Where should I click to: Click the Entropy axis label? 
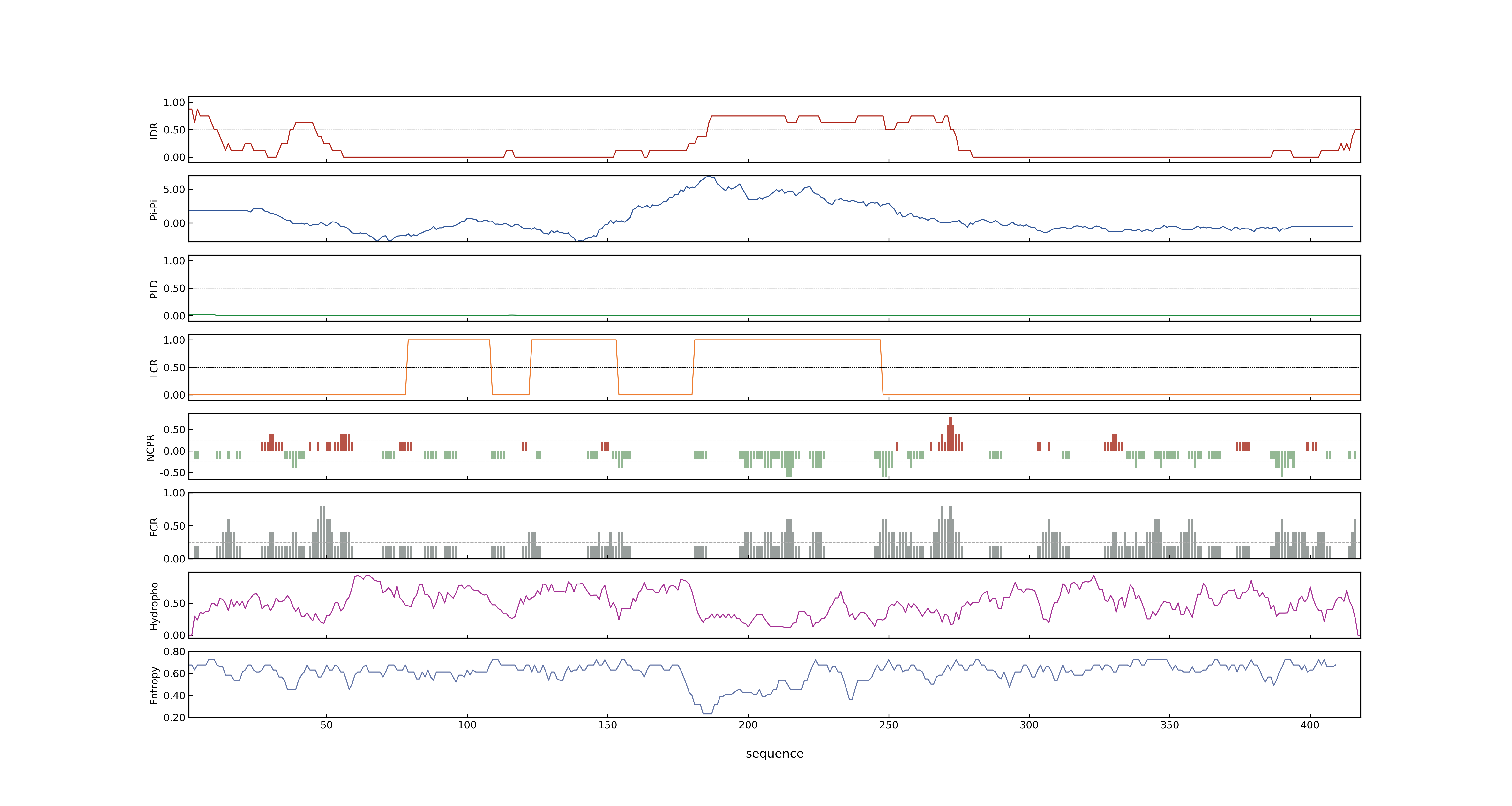click(x=154, y=685)
